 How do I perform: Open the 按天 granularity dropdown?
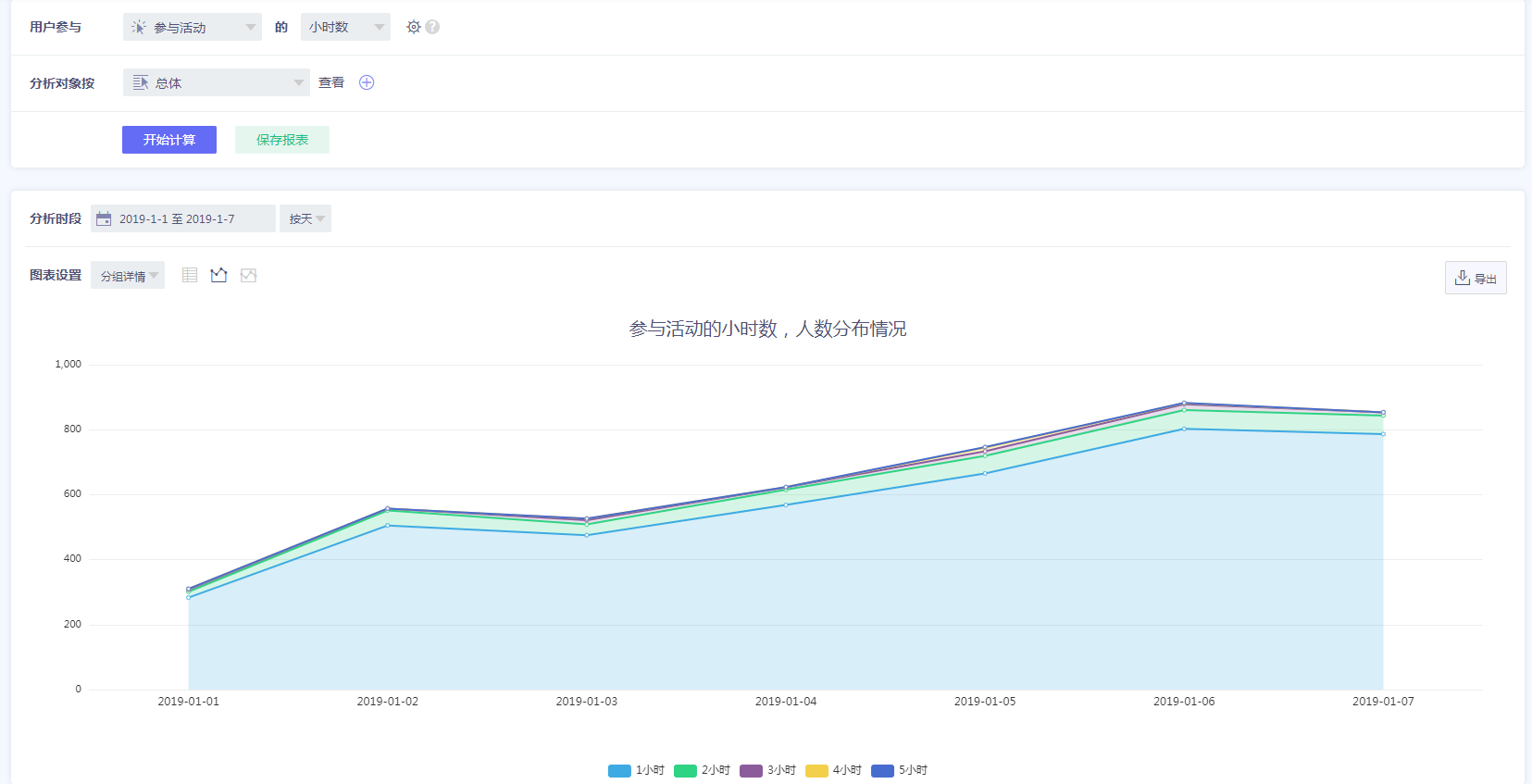coord(305,218)
